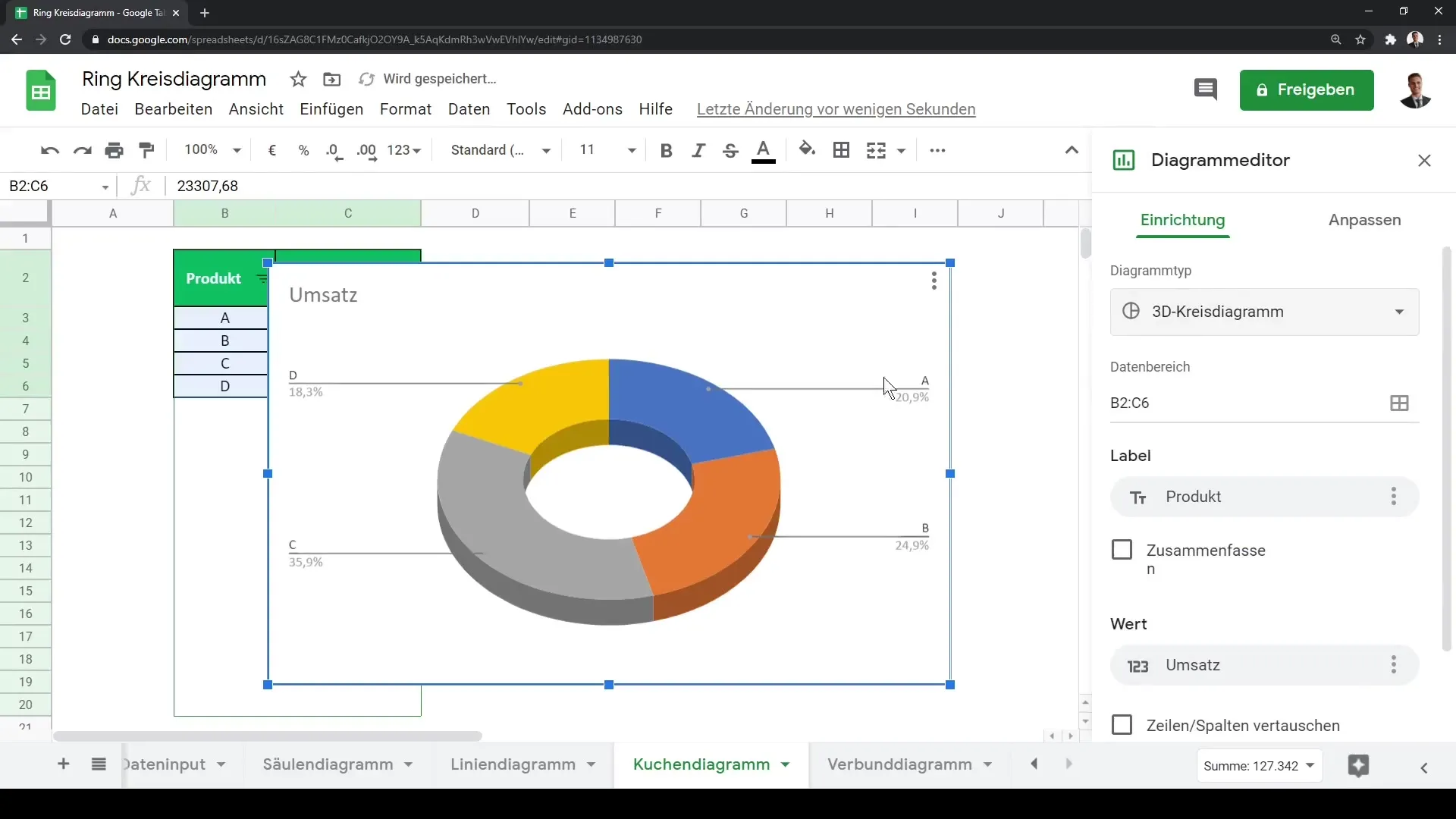Expand merge cells dropdown arrow
Screen dimensions: 1456x819
pyautogui.click(x=901, y=150)
